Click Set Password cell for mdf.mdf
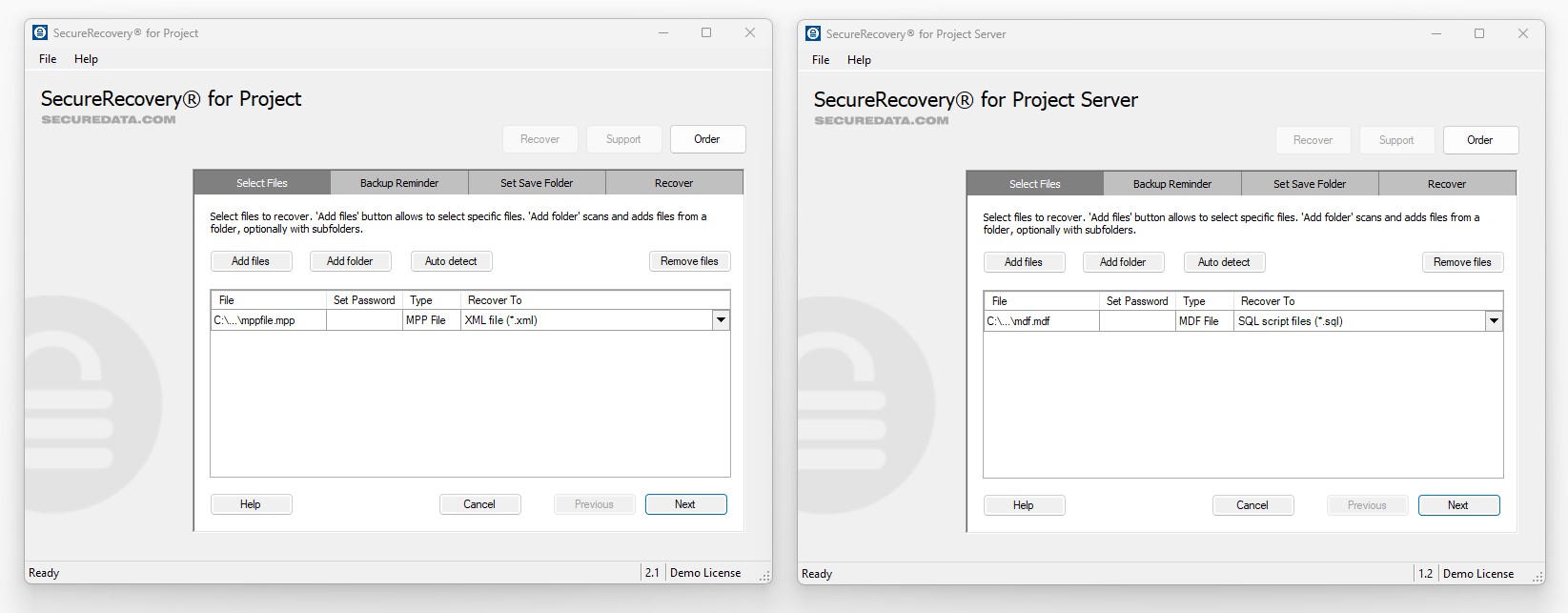1568x613 pixels. (x=1137, y=321)
